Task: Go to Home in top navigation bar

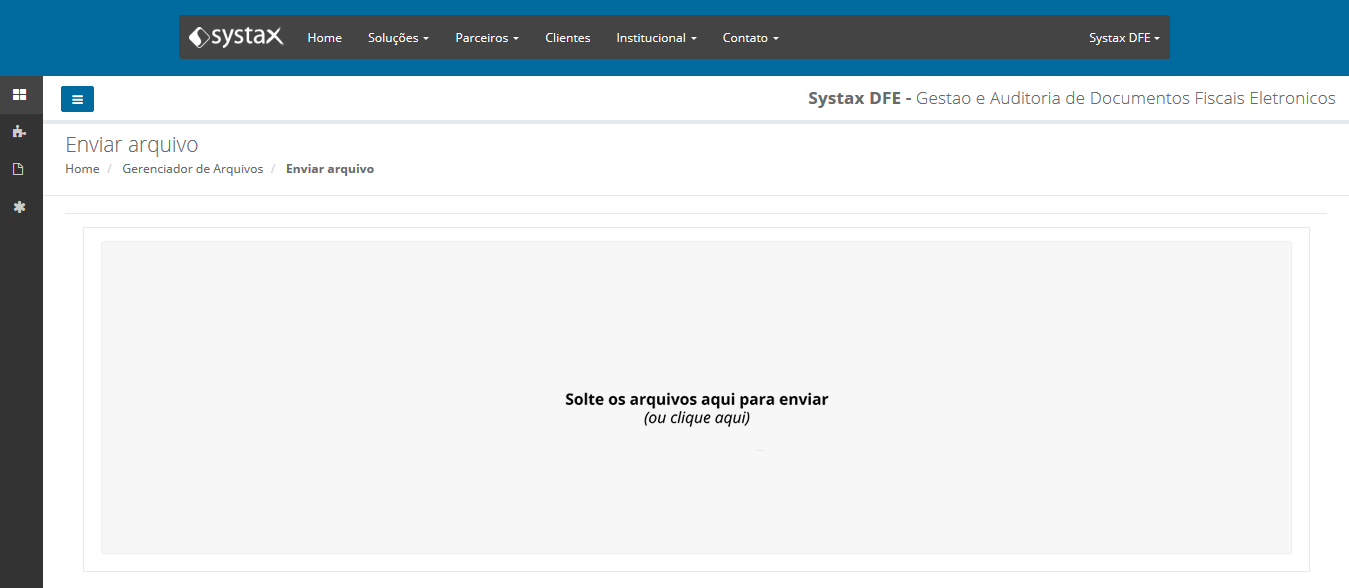Action: point(324,38)
